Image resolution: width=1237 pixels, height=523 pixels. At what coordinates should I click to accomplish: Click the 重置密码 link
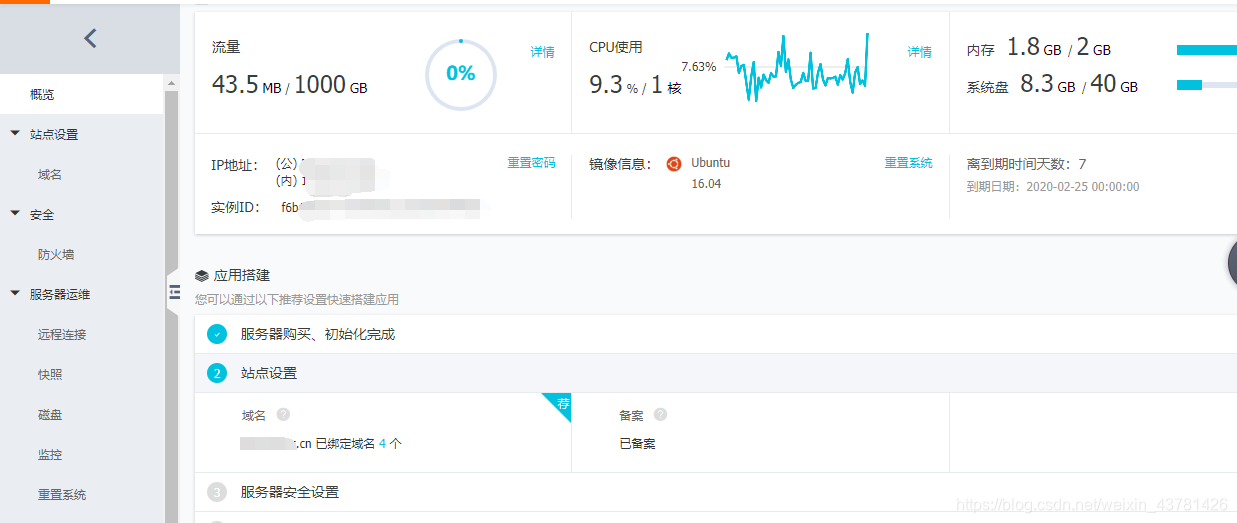click(531, 163)
